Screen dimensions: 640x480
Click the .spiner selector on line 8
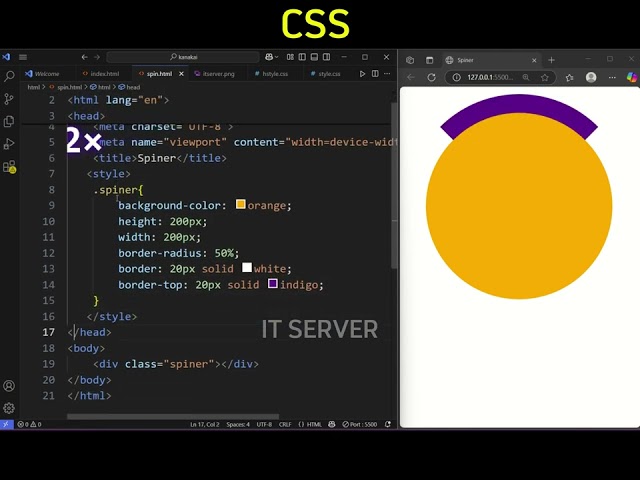(118, 190)
